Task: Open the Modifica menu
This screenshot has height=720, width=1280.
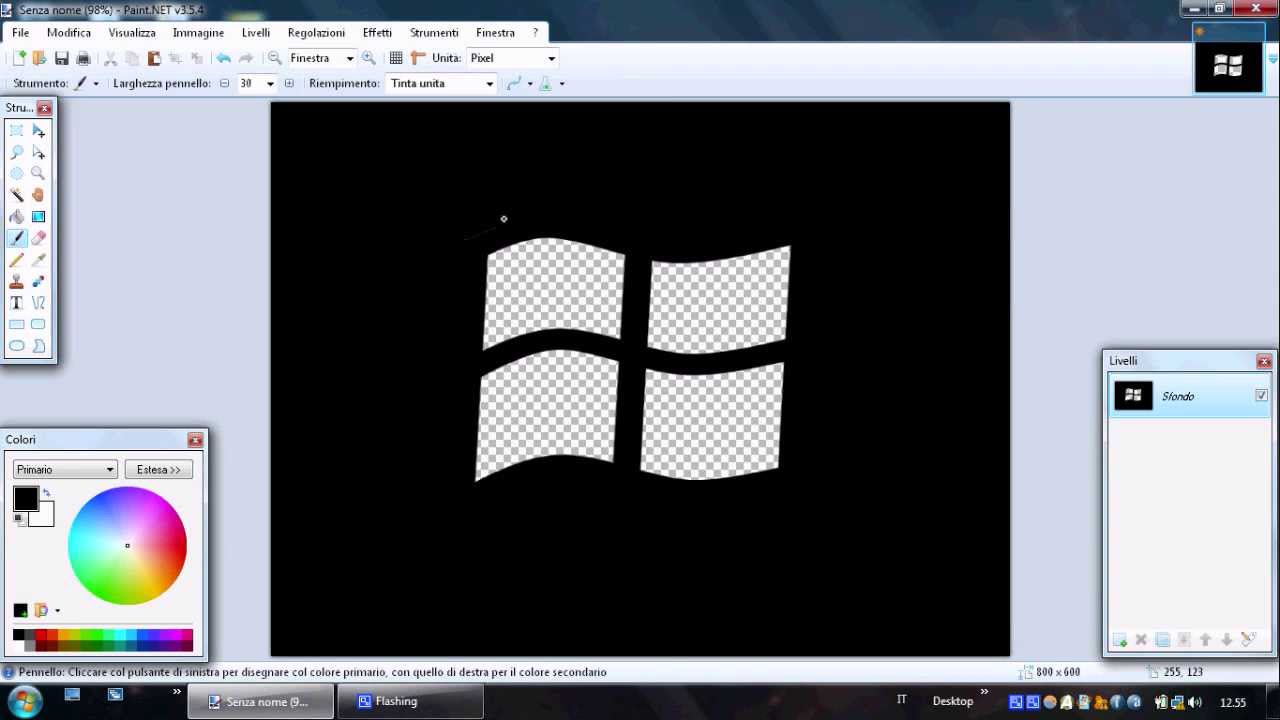Action: (x=69, y=33)
